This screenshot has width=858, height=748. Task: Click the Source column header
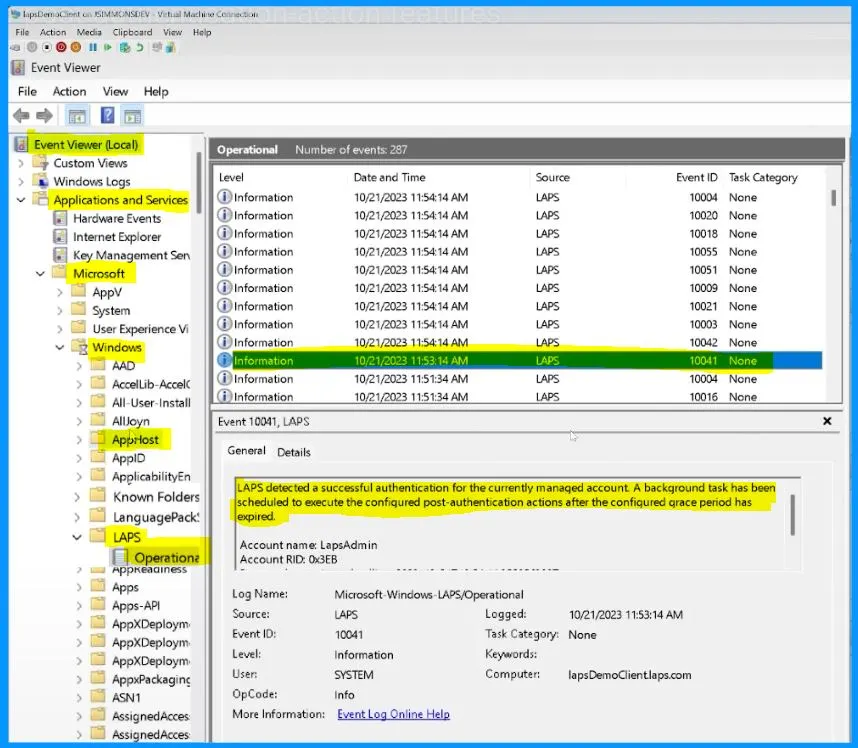pyautogui.click(x=552, y=177)
